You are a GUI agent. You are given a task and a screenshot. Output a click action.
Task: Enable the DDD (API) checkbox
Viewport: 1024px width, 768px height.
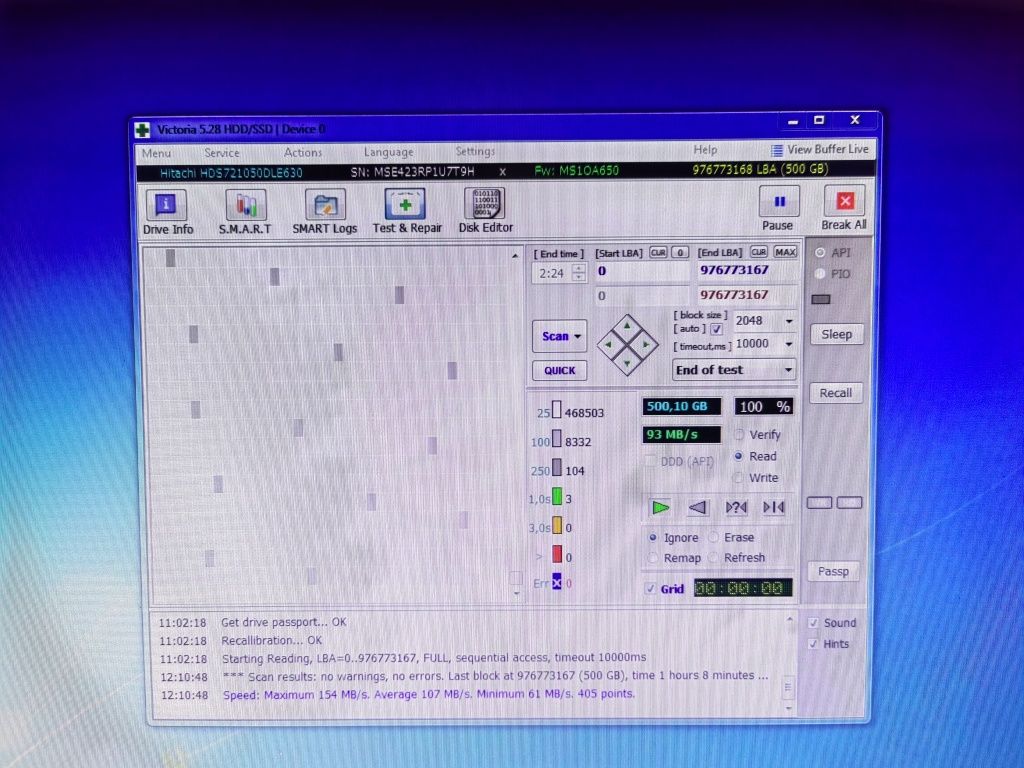coord(650,461)
